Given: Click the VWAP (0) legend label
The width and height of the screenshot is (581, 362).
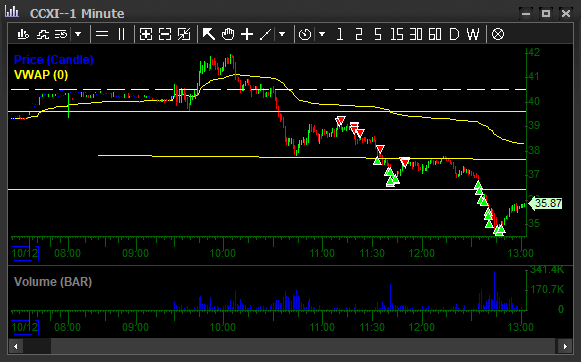Looking at the screenshot, I should [x=41, y=75].
